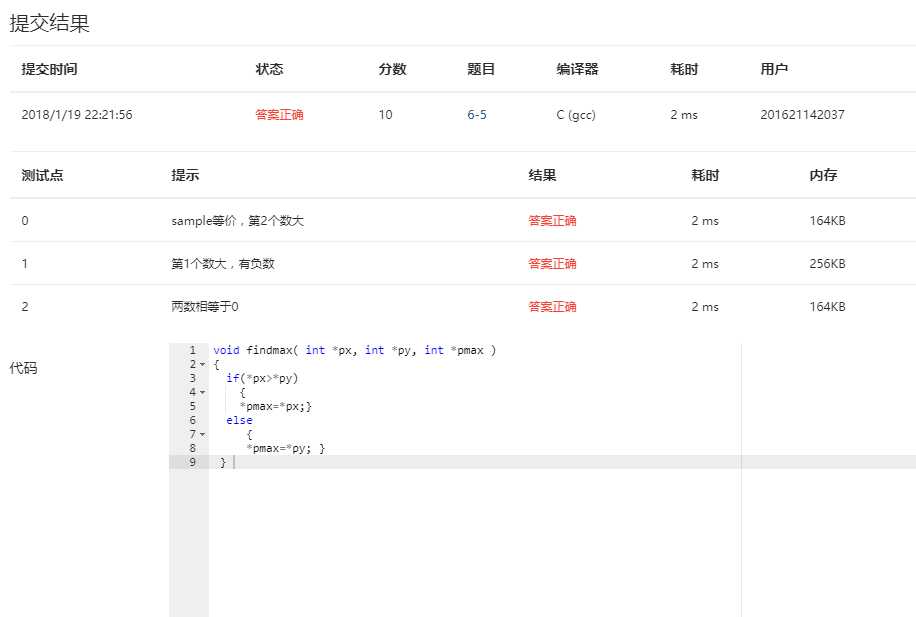Select submission time 2018/1/19 22:21:56
The image size is (916, 617).
point(77,115)
